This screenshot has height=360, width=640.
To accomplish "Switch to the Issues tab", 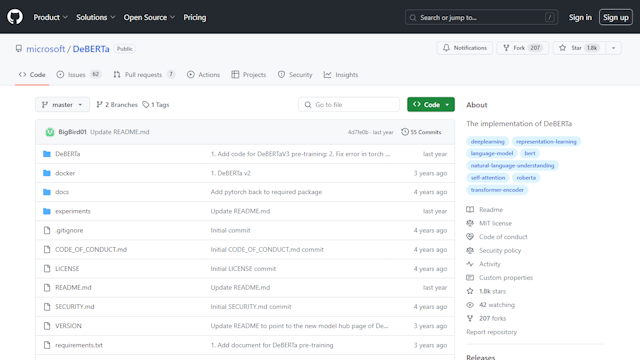I will tap(79, 75).
